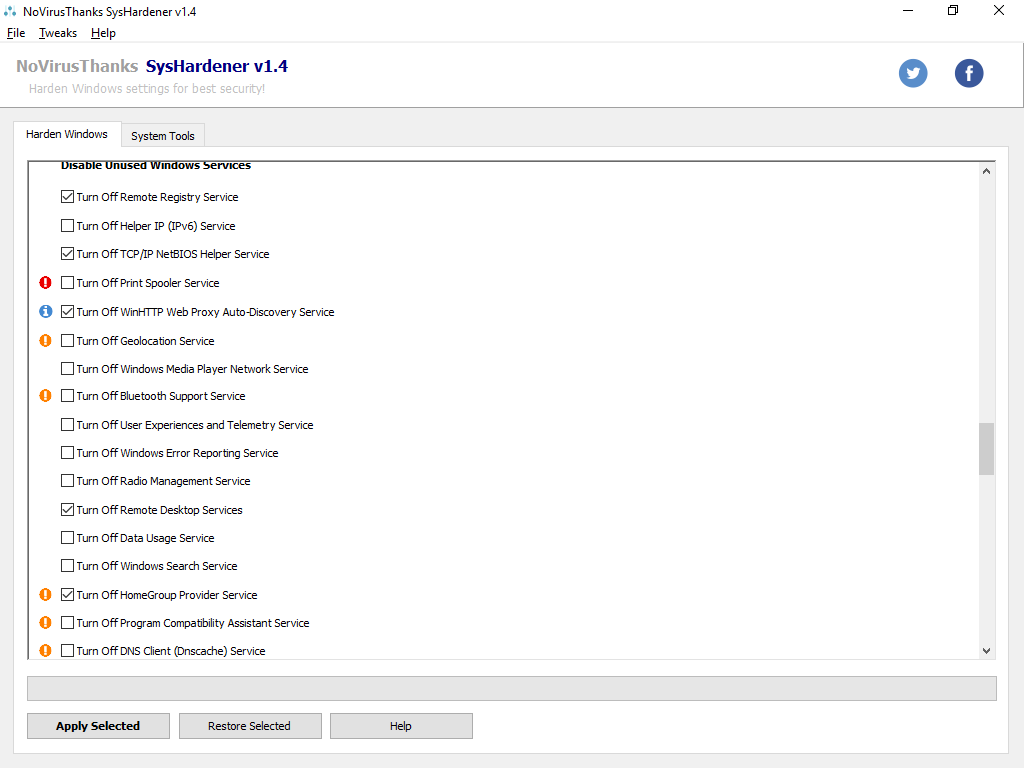The width and height of the screenshot is (1024, 768).
Task: Switch to the Harden Windows tab
Action: [67, 134]
